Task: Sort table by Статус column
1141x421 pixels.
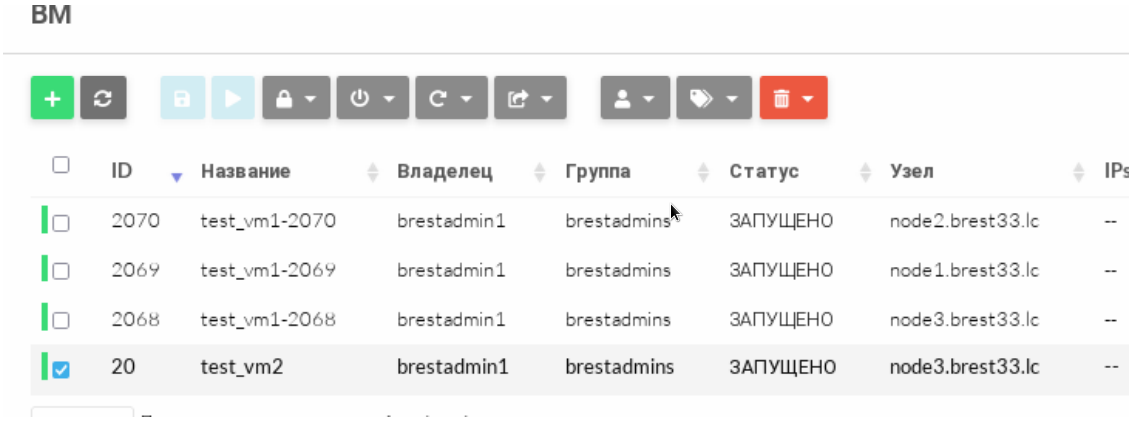Action: coord(764,171)
